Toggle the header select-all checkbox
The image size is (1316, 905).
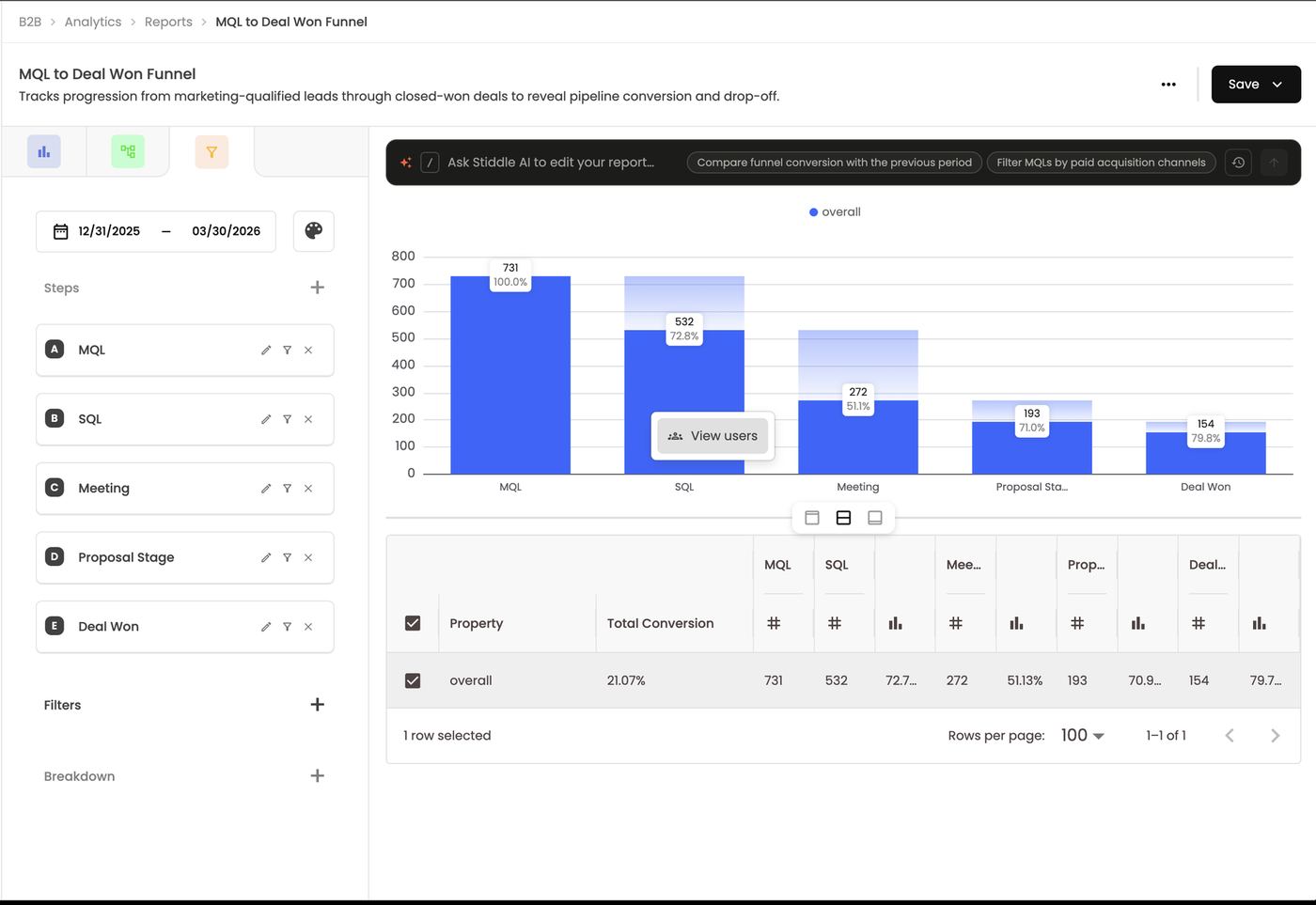click(x=413, y=623)
